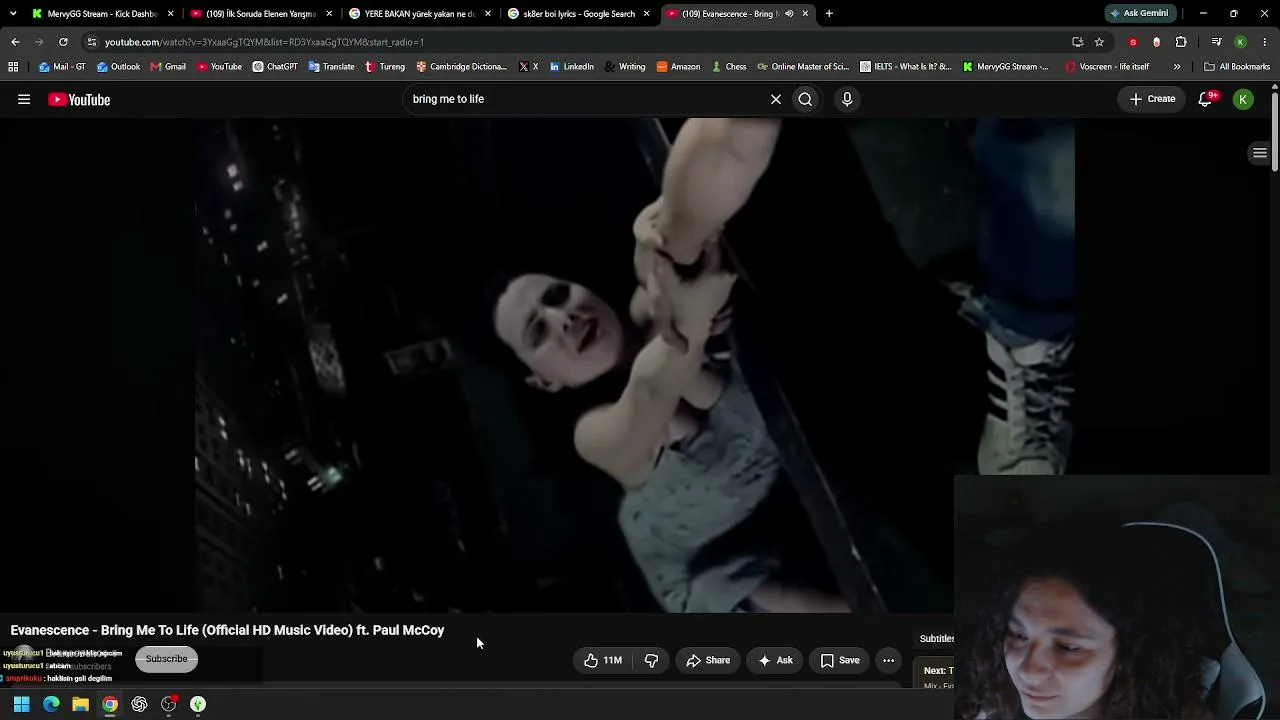The height and width of the screenshot is (720, 1280).
Task: Open the Gmail bookmark
Action: click(x=168, y=67)
